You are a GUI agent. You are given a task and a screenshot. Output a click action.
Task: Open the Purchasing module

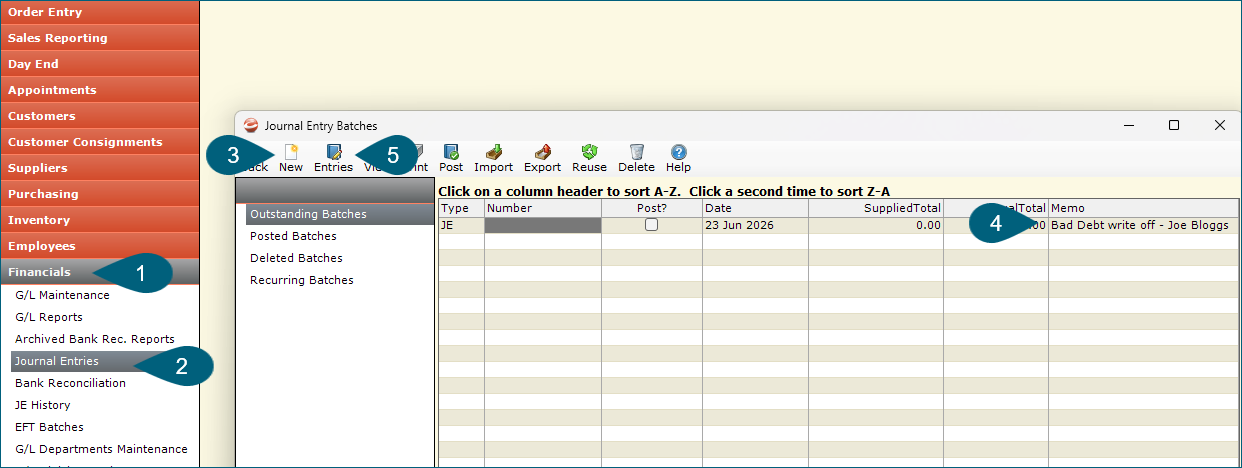(100, 194)
